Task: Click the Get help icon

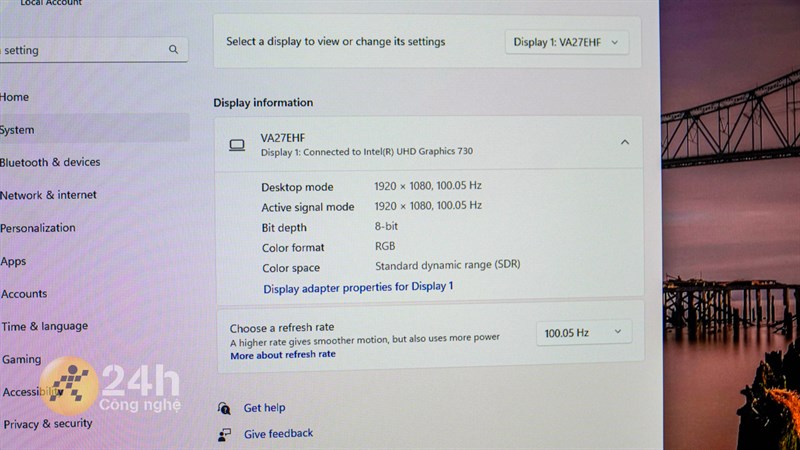Action: coord(224,408)
